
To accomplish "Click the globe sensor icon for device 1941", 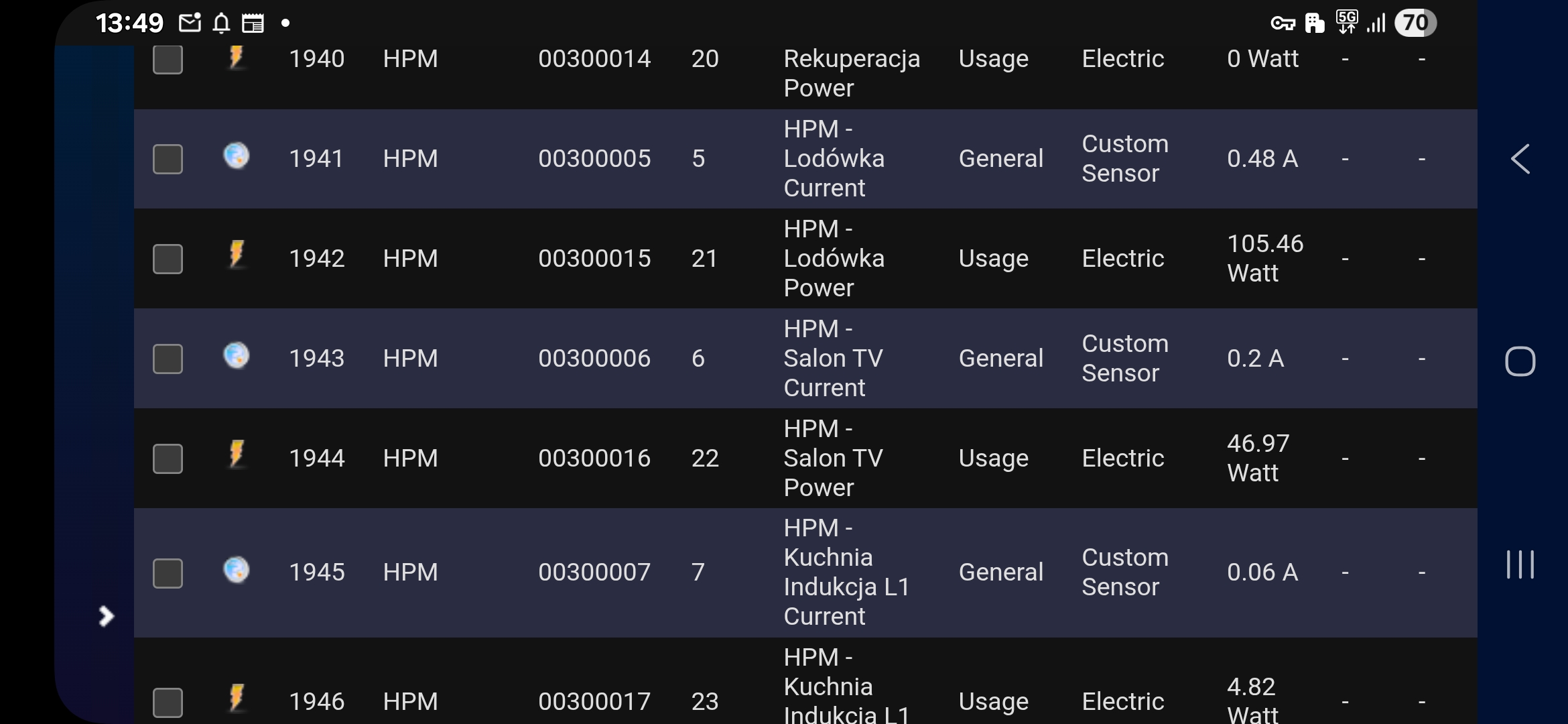I will tap(236, 156).
